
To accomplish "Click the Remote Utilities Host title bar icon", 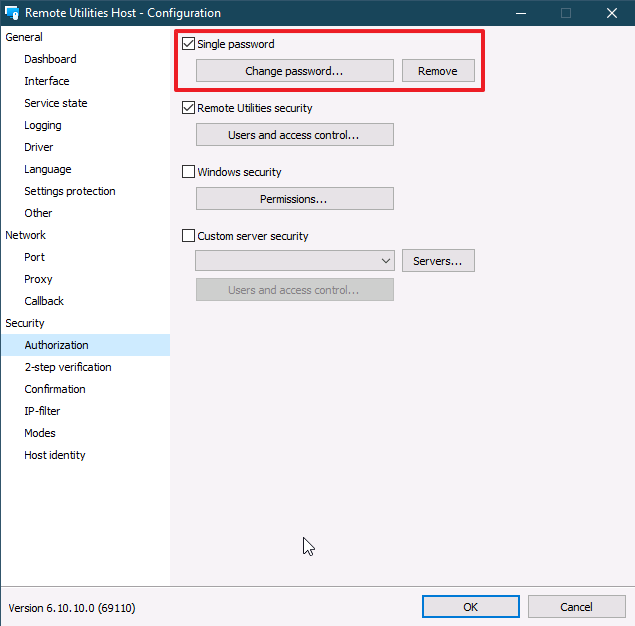I will [x=12, y=13].
